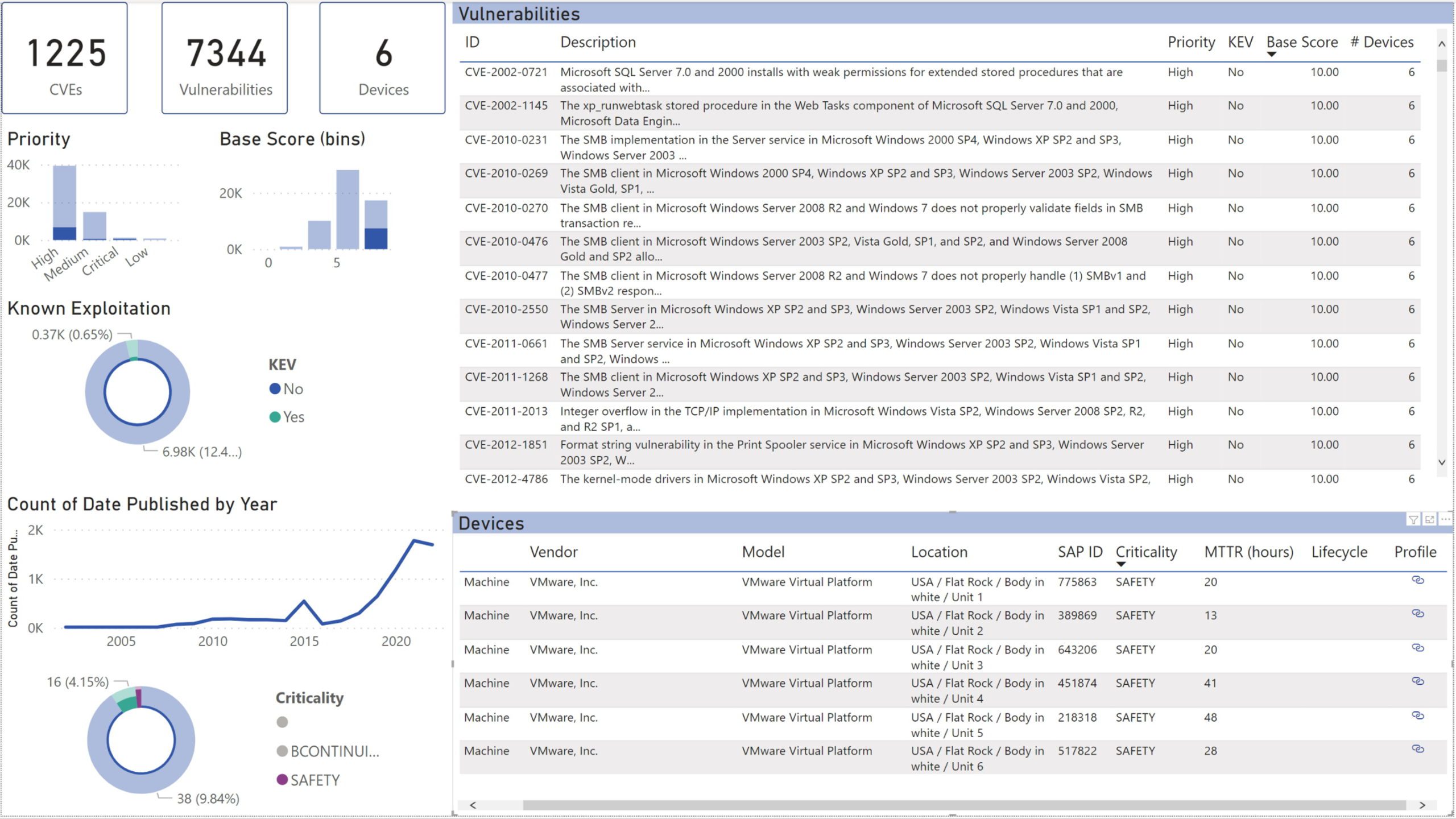The image size is (1456, 819).
Task: Sort Devices by Location column header
Action: tap(939, 552)
